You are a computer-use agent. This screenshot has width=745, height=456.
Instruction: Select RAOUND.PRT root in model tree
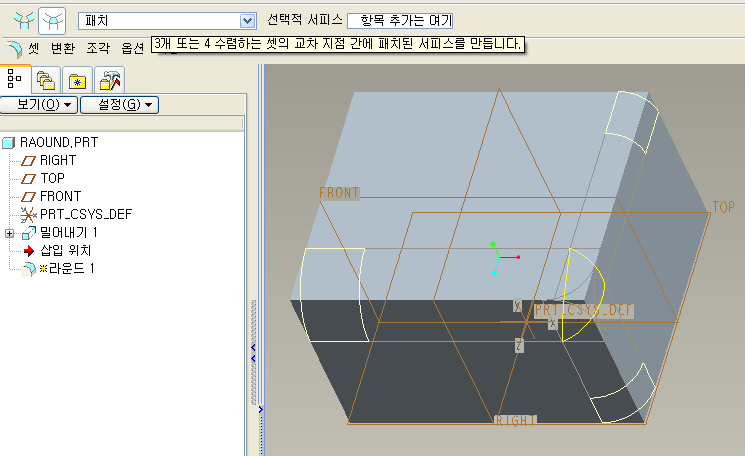pos(58,142)
